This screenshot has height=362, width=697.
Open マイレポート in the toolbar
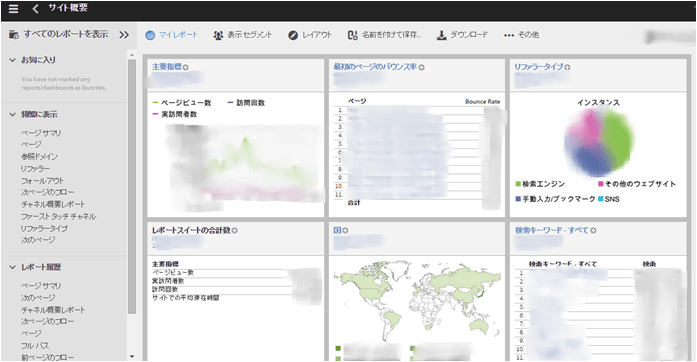pos(178,35)
